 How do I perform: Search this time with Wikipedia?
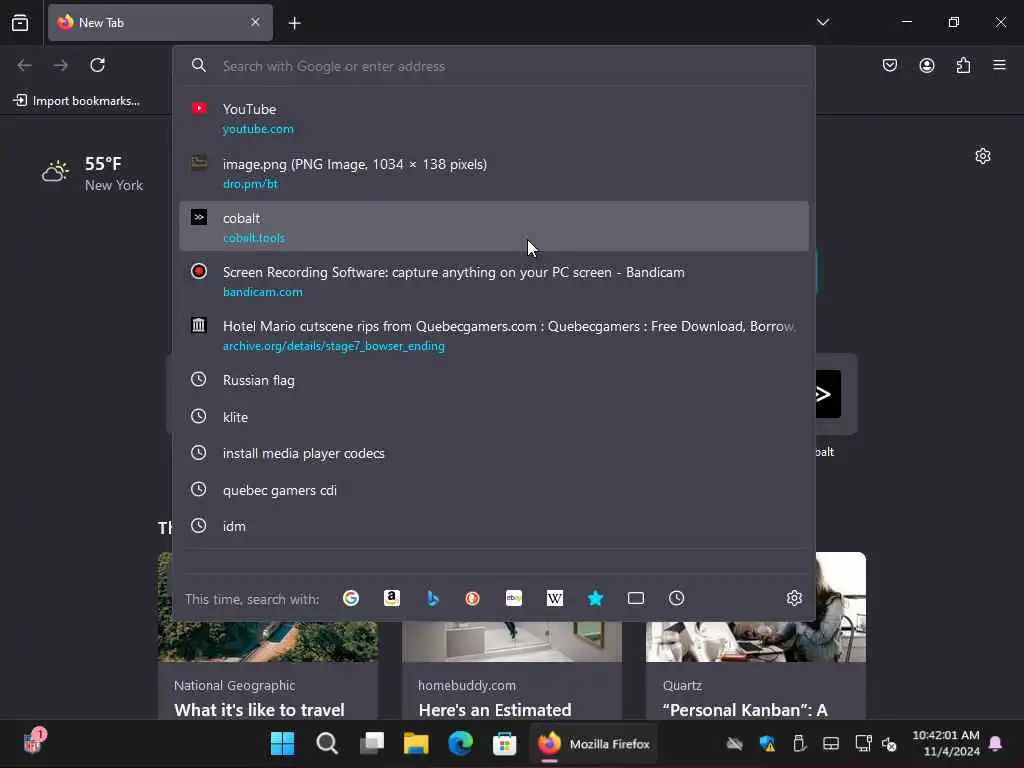coord(554,598)
